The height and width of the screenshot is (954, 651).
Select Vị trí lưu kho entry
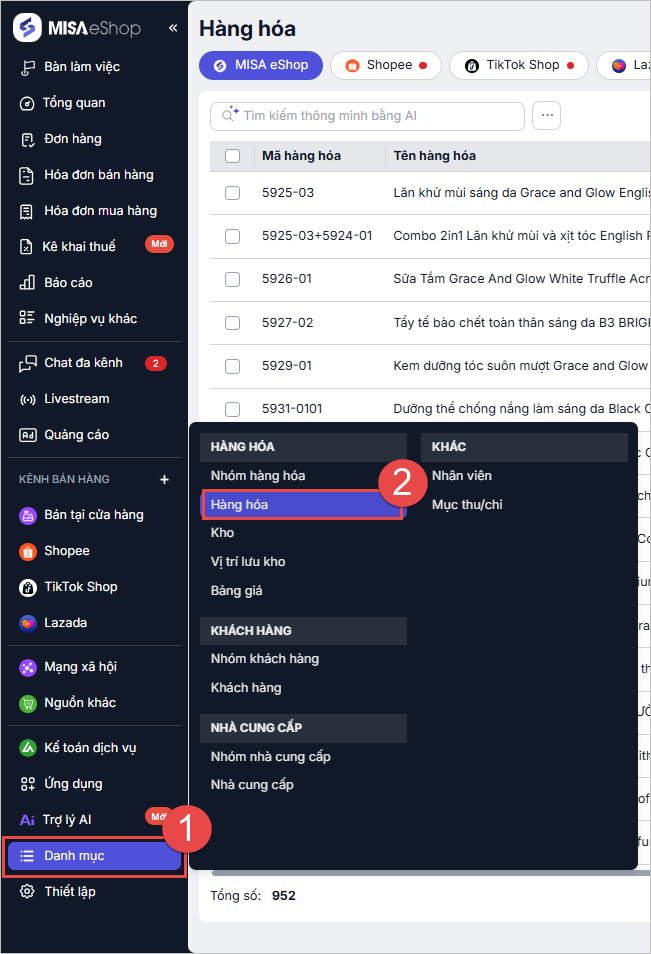click(x=248, y=562)
